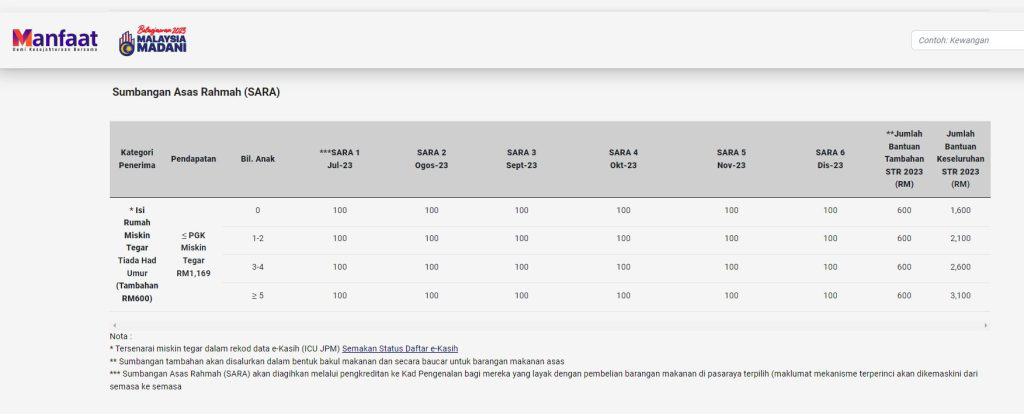
Task: Click the 'SARA 3 Sept-23' column header
Action: point(521,159)
